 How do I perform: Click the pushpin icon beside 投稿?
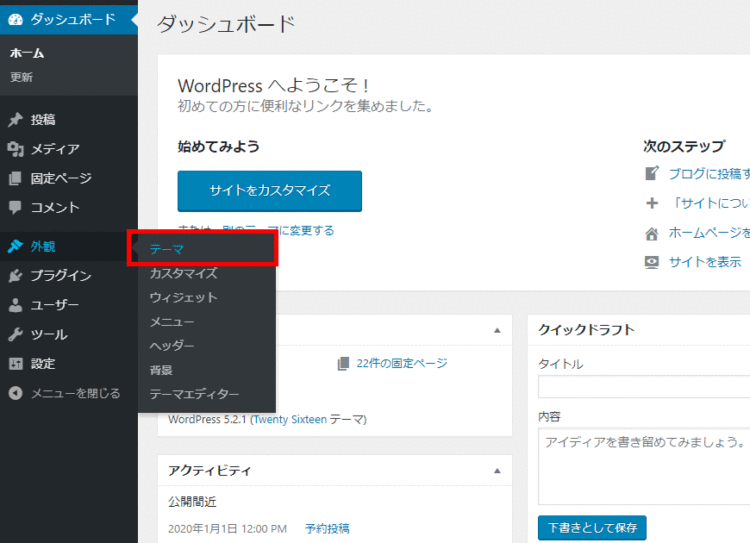click(15, 120)
